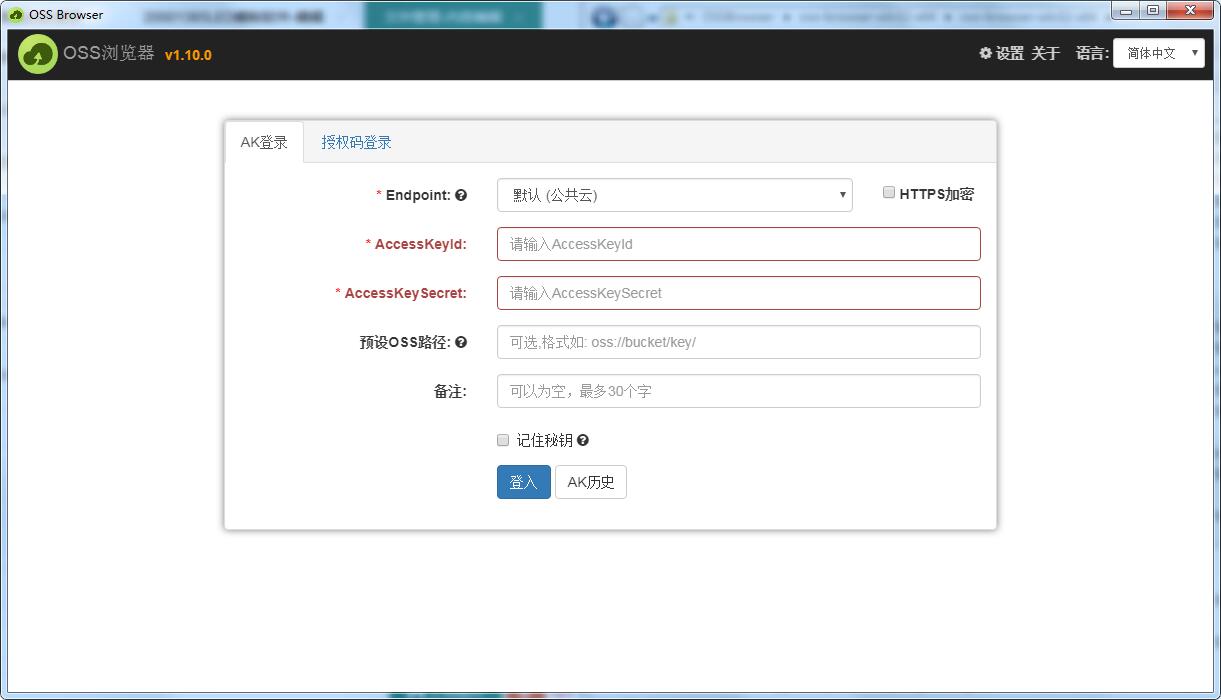The height and width of the screenshot is (700, 1221).
Task: Click into the AccessKeySecret field
Action: 738,293
